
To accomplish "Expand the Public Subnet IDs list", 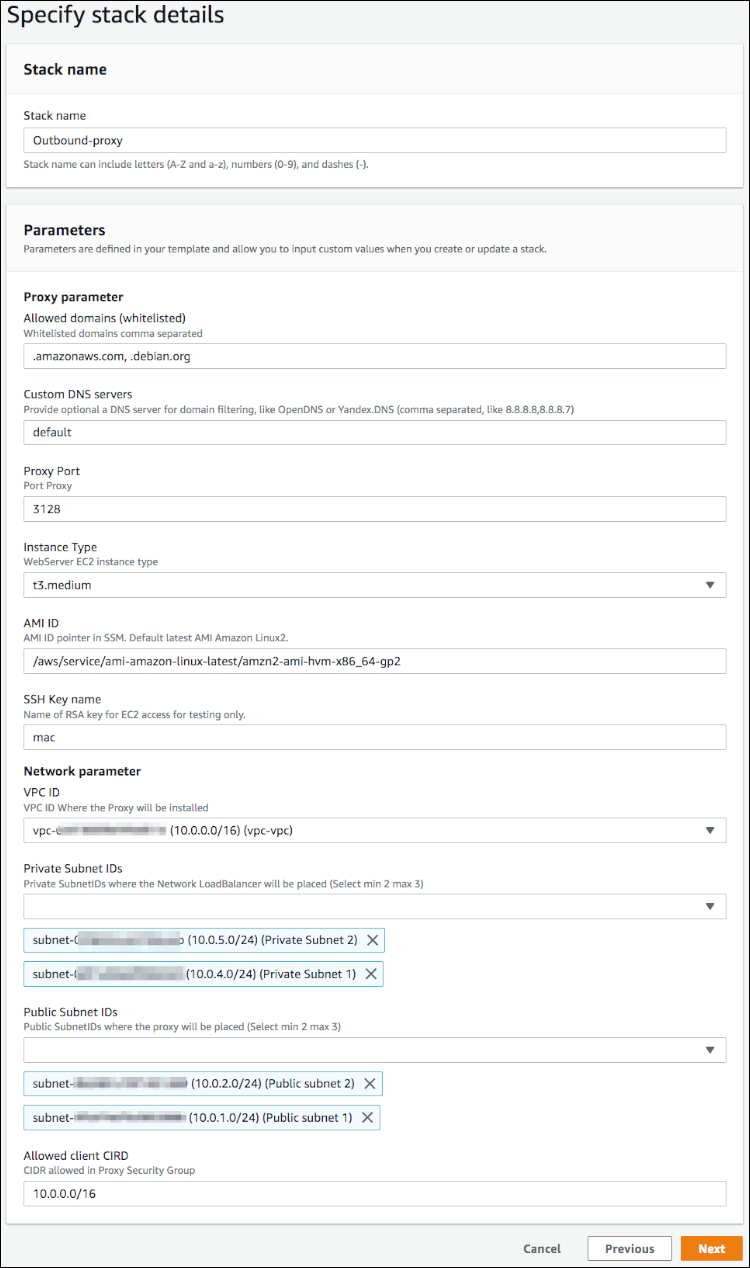I will [x=712, y=1050].
